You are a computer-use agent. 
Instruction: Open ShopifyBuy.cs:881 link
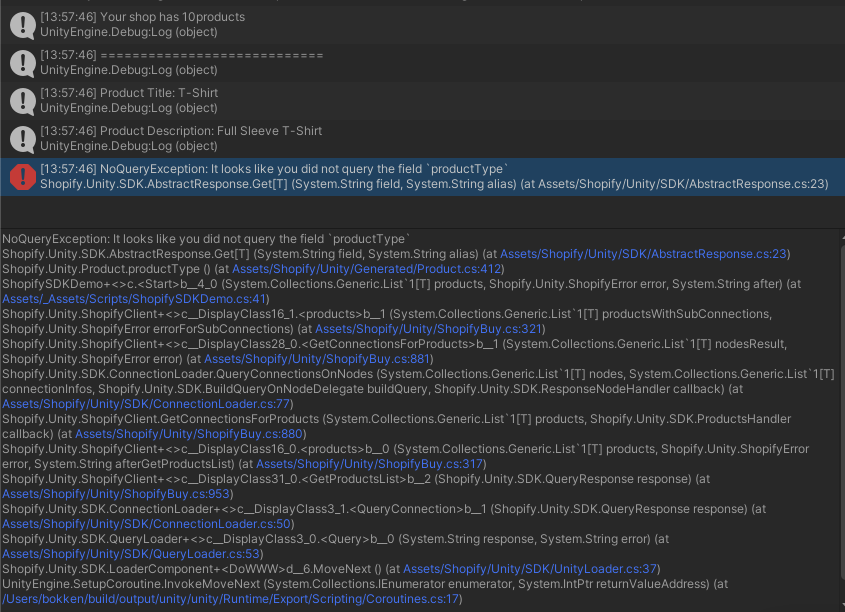tap(317, 359)
